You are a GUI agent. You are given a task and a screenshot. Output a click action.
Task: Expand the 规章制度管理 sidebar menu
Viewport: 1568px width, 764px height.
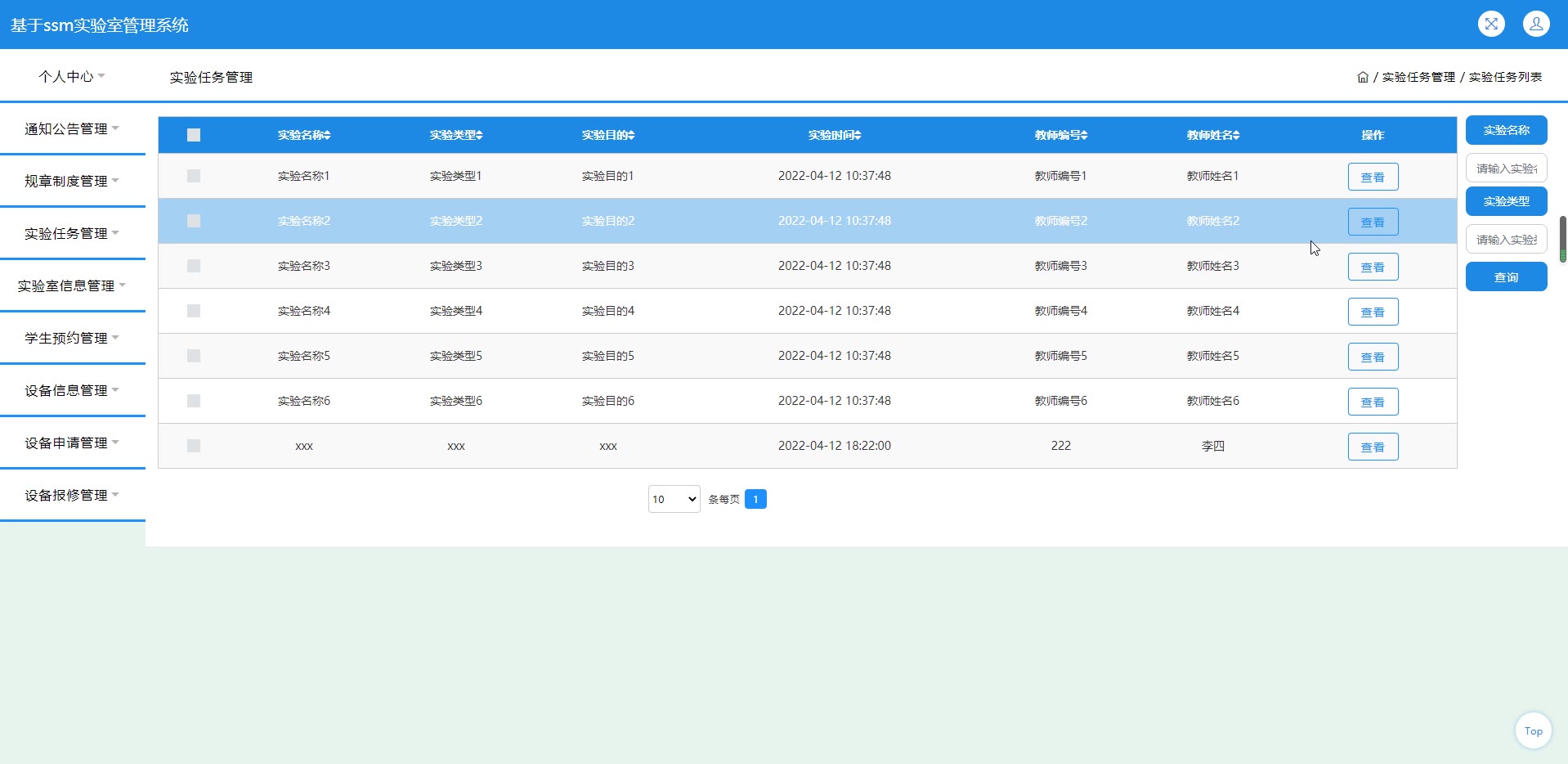72,181
